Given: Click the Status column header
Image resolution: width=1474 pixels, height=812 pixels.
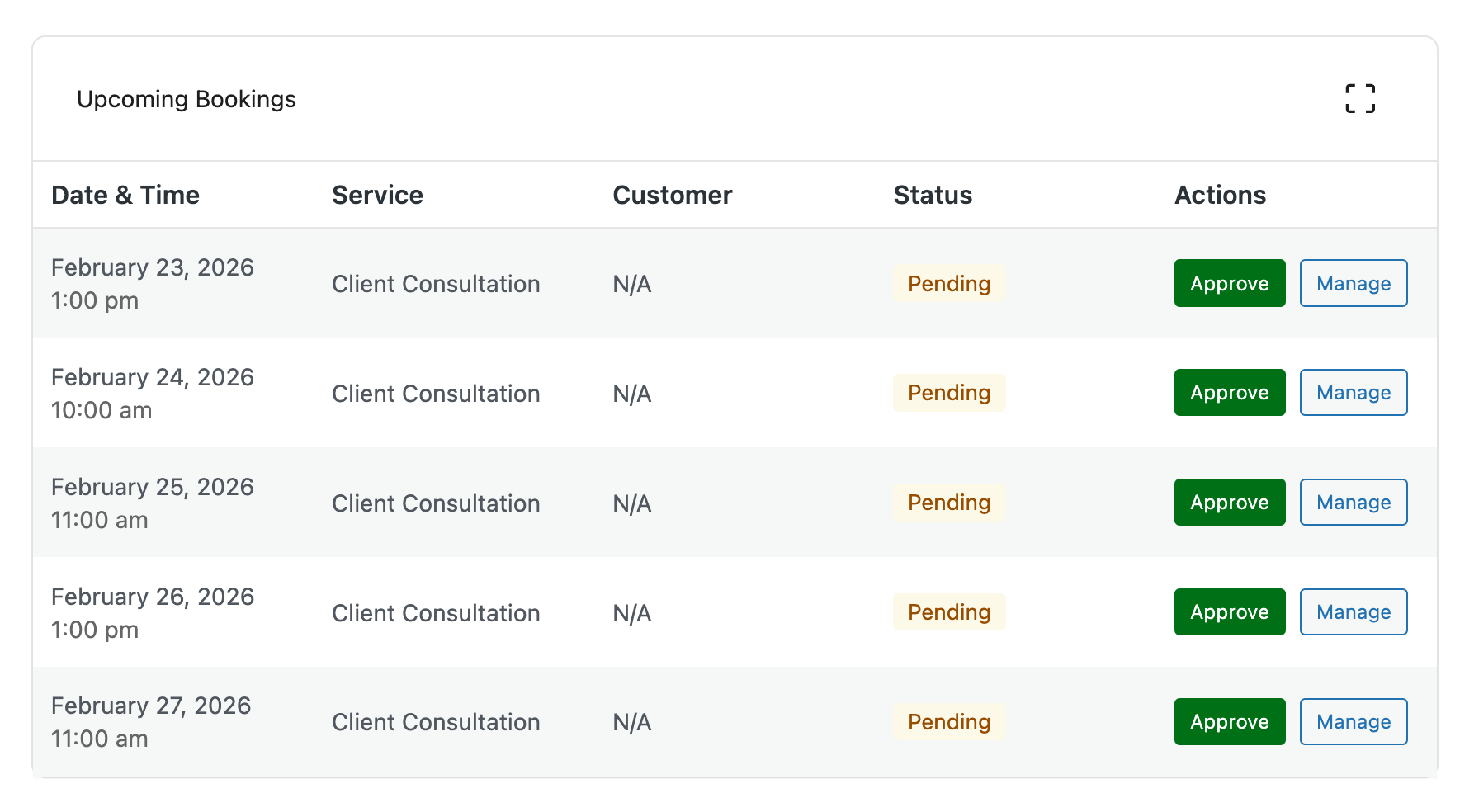Looking at the screenshot, I should coord(933,196).
